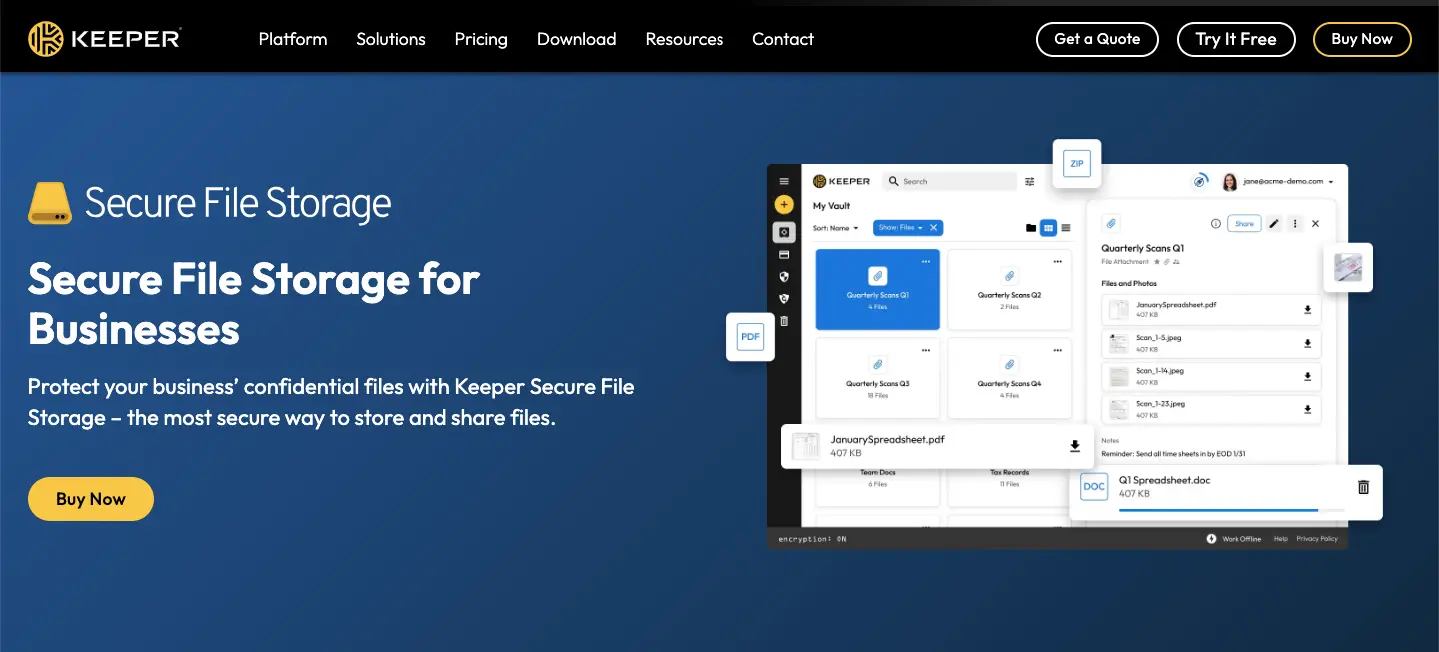The height and width of the screenshot is (652, 1439).
Task: Click the Share button in detail panel
Action: tap(1244, 224)
